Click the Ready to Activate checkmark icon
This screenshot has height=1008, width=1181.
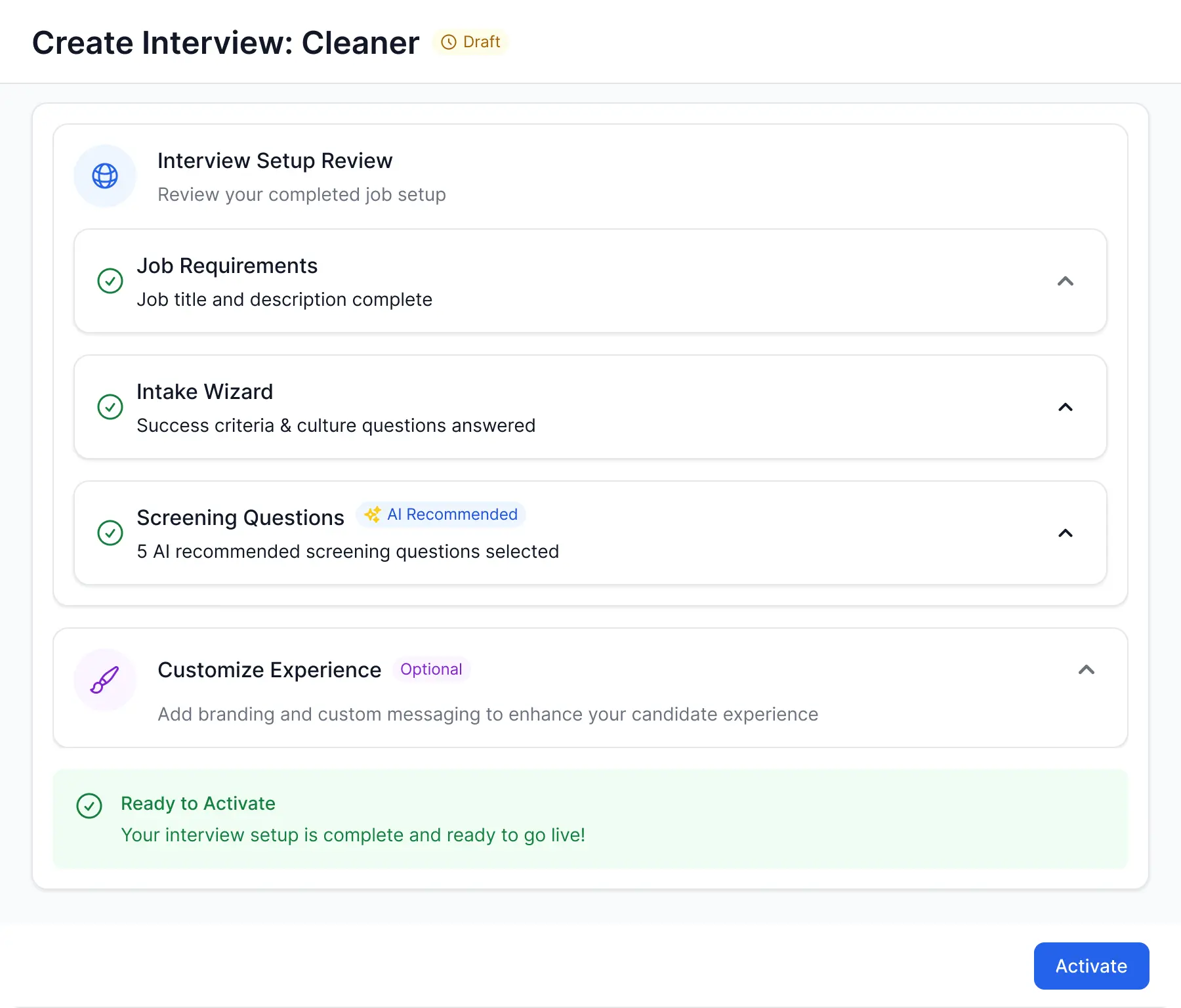[89, 806]
